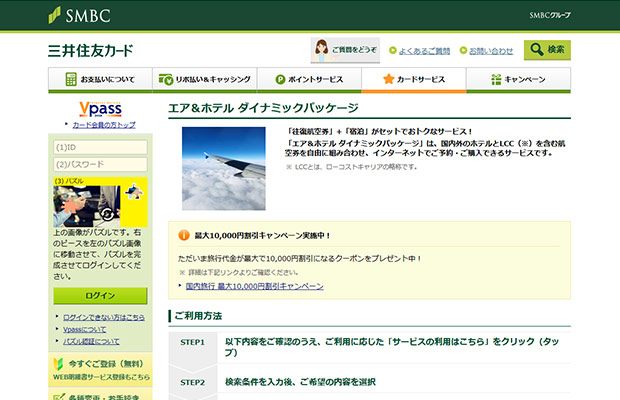
Task: Open the リボ払い＆キャッシング tab
Action: pyautogui.click(x=203, y=80)
